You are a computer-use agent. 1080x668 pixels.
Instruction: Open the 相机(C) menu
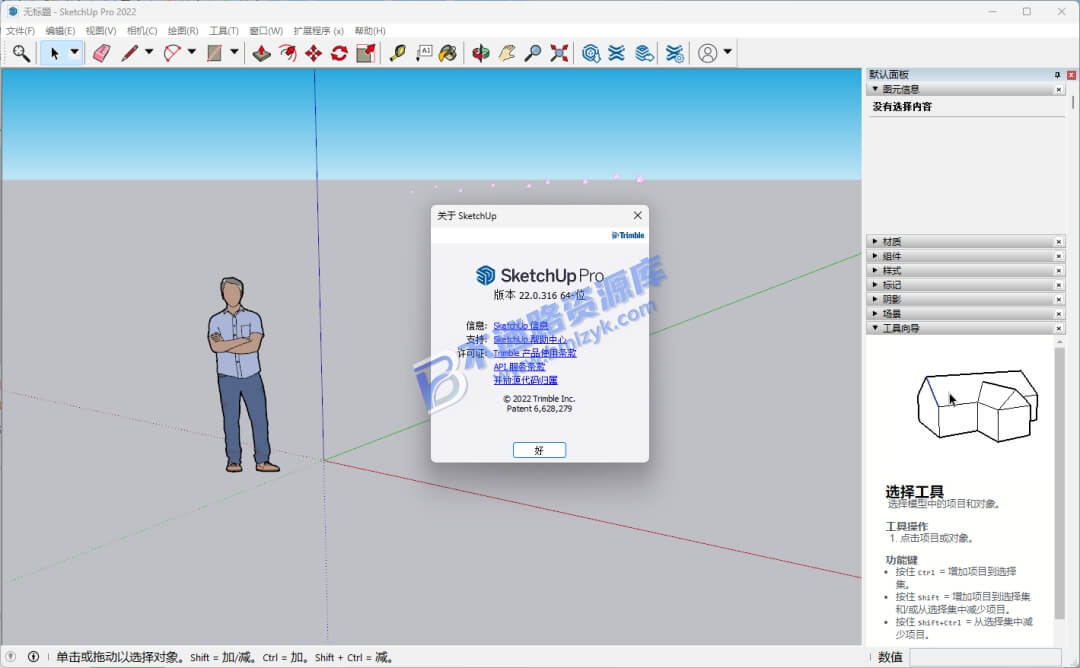[x=142, y=31]
